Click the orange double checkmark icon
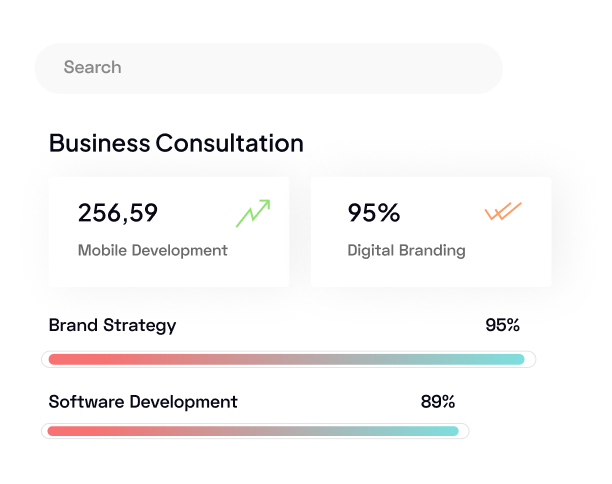 (x=502, y=211)
